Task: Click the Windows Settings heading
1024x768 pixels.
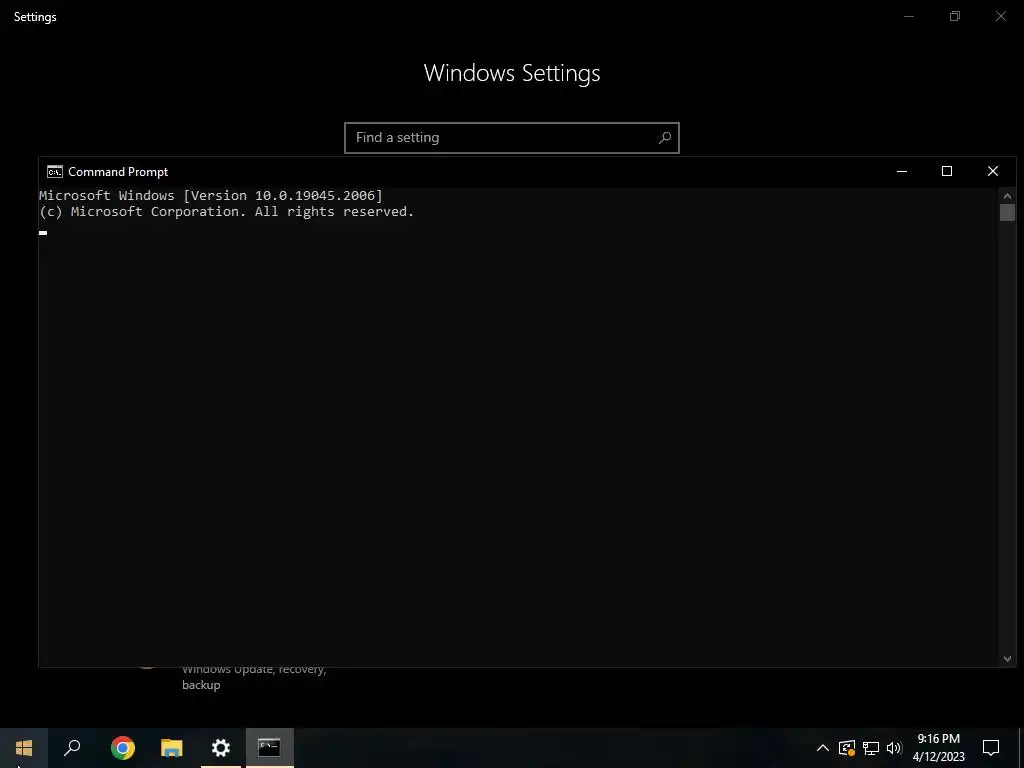Action: (512, 73)
